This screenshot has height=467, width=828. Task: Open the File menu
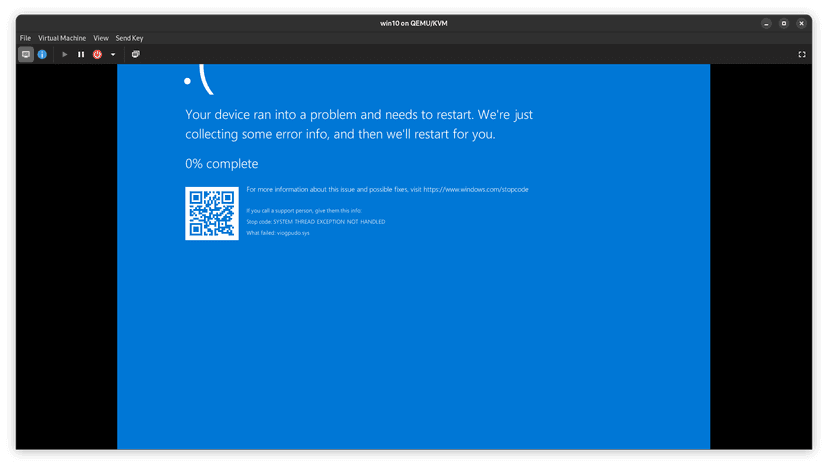pos(25,38)
